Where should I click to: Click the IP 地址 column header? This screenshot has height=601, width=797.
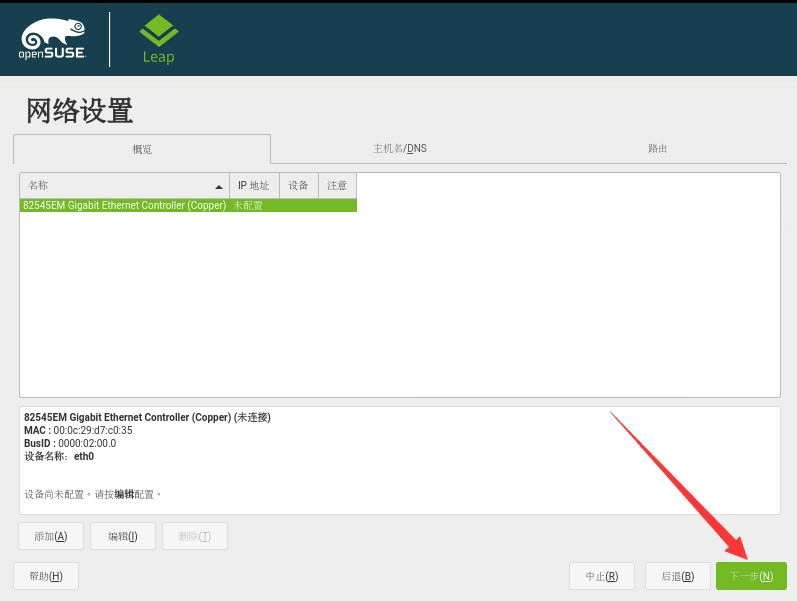254,185
